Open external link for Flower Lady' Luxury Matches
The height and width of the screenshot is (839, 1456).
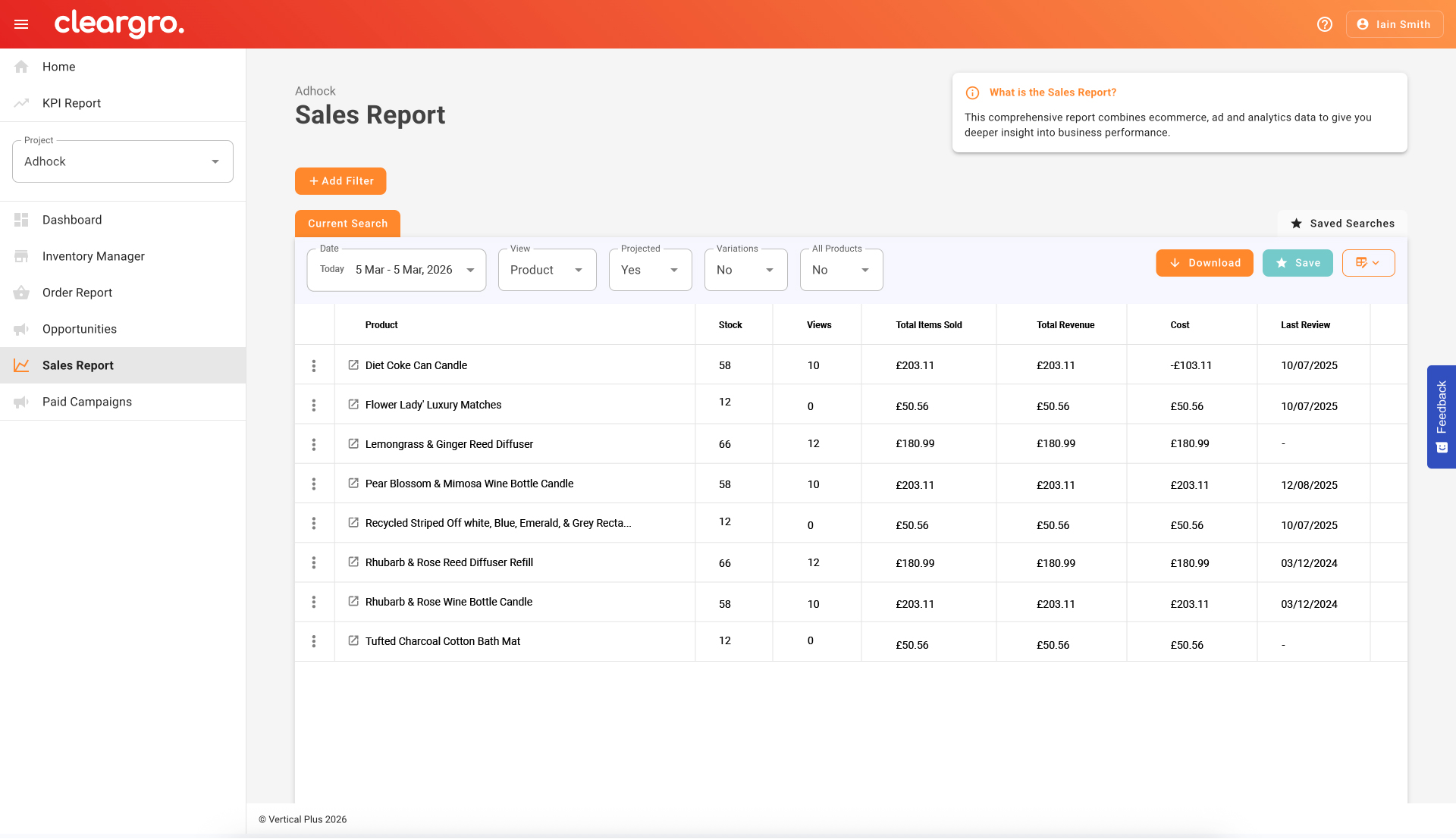point(353,405)
